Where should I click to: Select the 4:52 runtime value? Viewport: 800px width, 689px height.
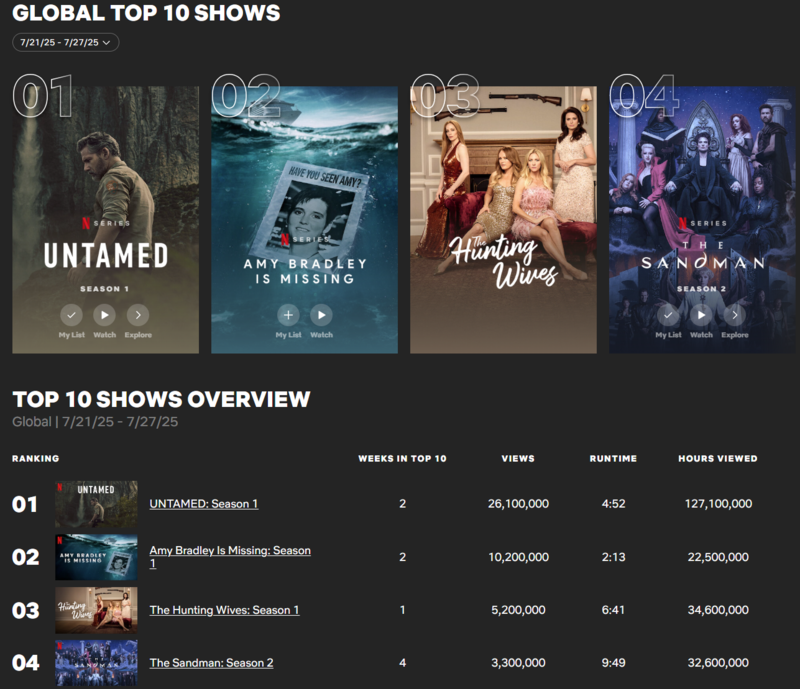pos(613,504)
